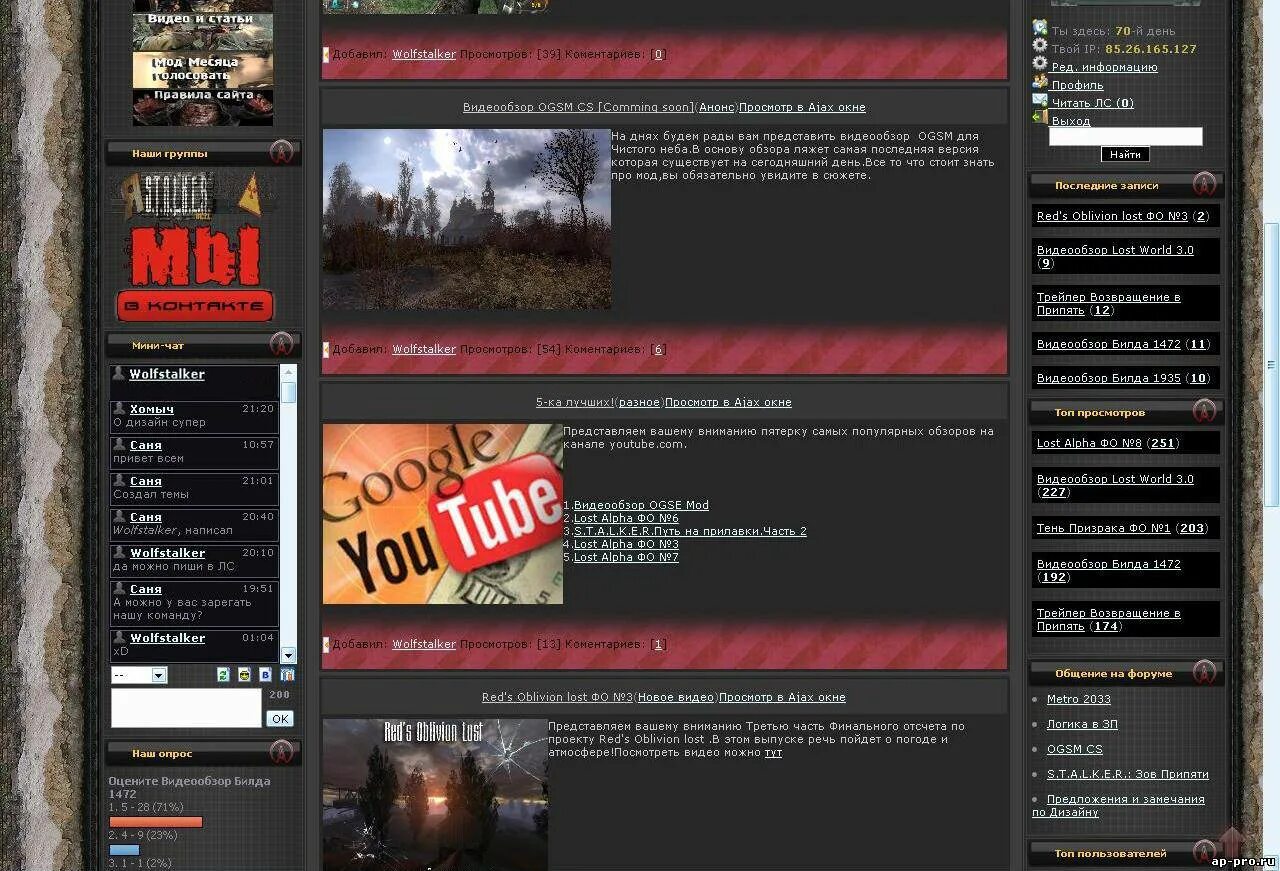Screen dimensions: 1280x871
Task: Click the avatar icon next to Хомыч in chat
Action: (119, 408)
